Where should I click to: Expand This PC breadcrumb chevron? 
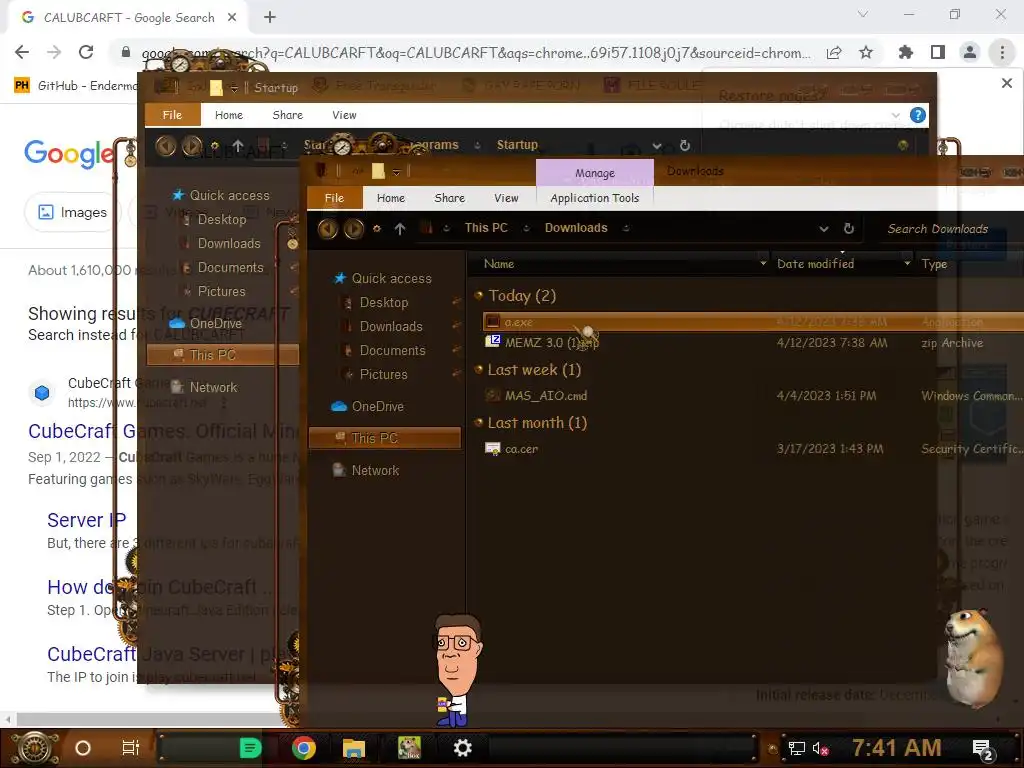click(526, 229)
